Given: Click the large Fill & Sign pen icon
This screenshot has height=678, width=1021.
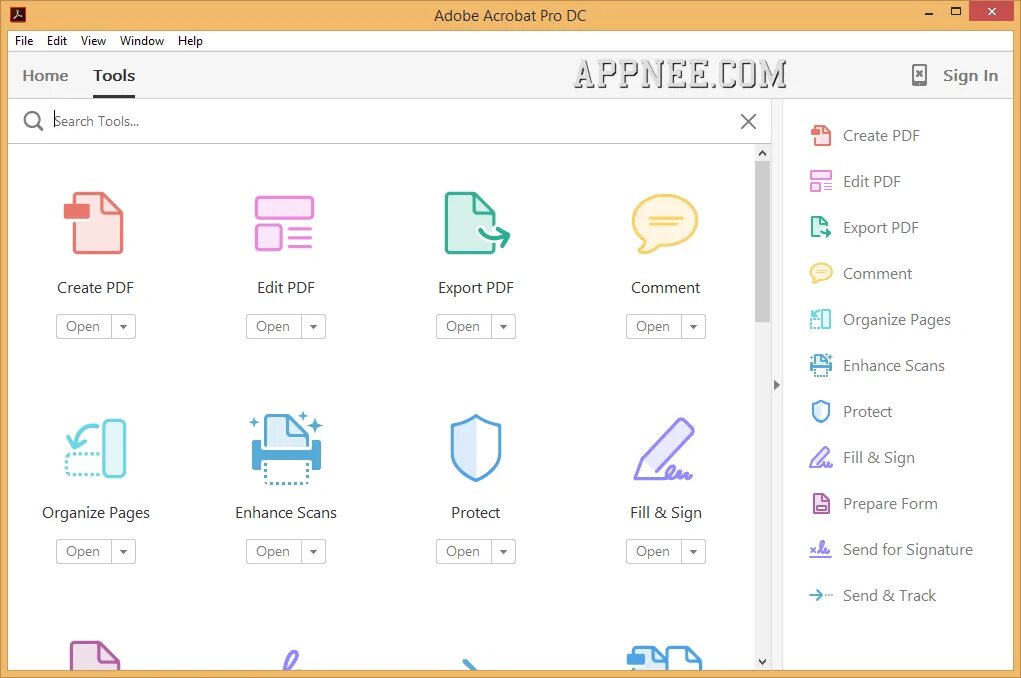Looking at the screenshot, I should coord(664,449).
